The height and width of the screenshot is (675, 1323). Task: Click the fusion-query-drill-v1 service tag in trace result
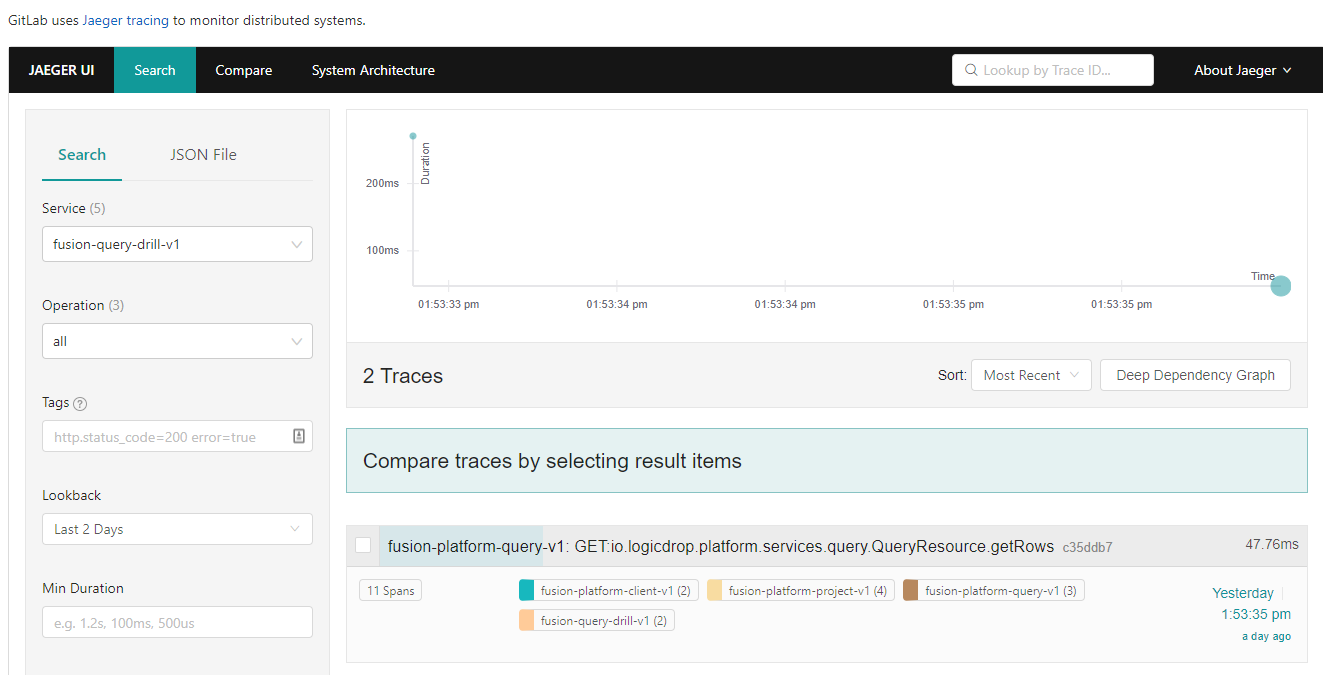(x=596, y=621)
